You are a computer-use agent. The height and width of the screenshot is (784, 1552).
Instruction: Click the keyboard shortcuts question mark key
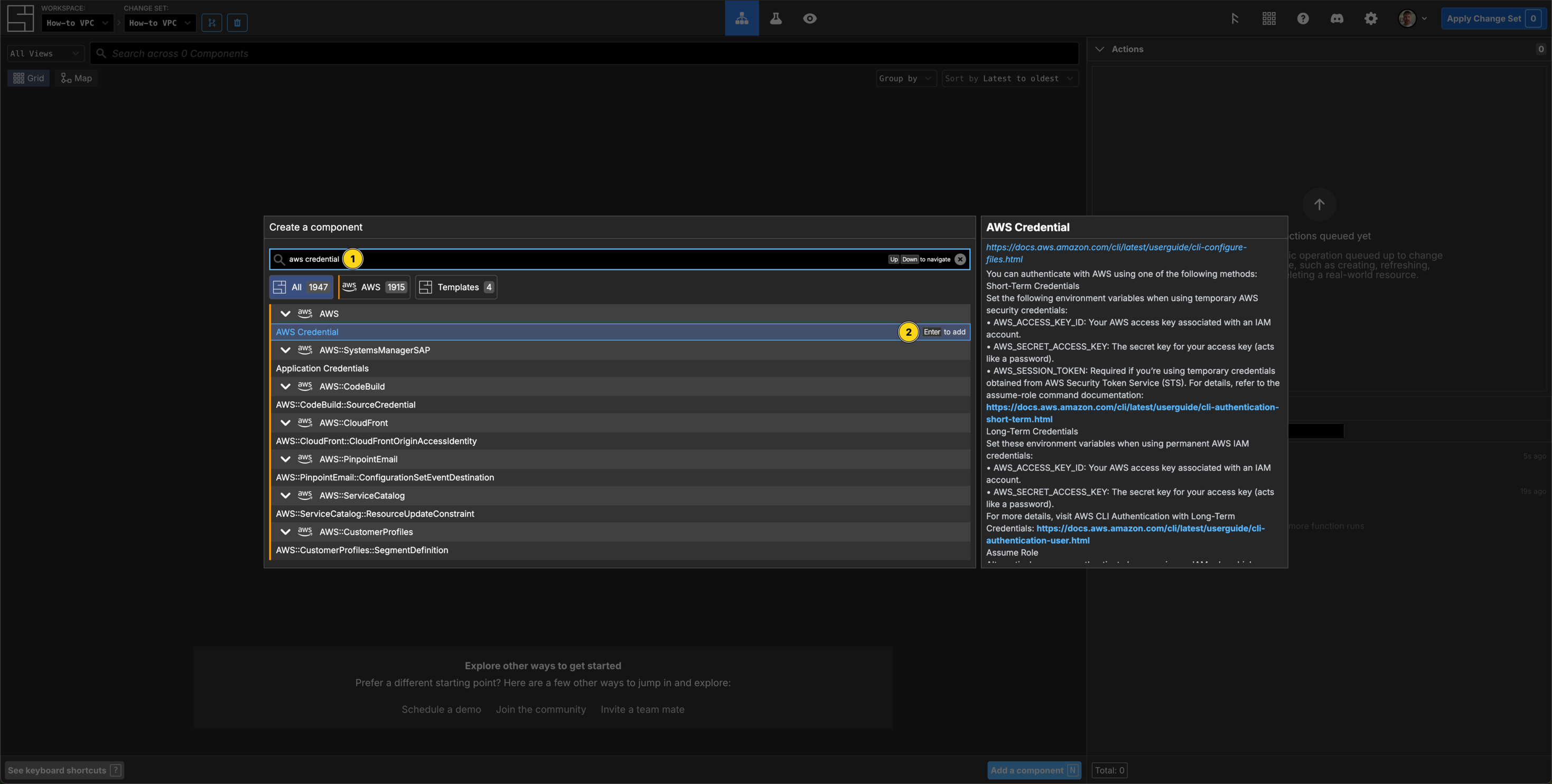116,770
